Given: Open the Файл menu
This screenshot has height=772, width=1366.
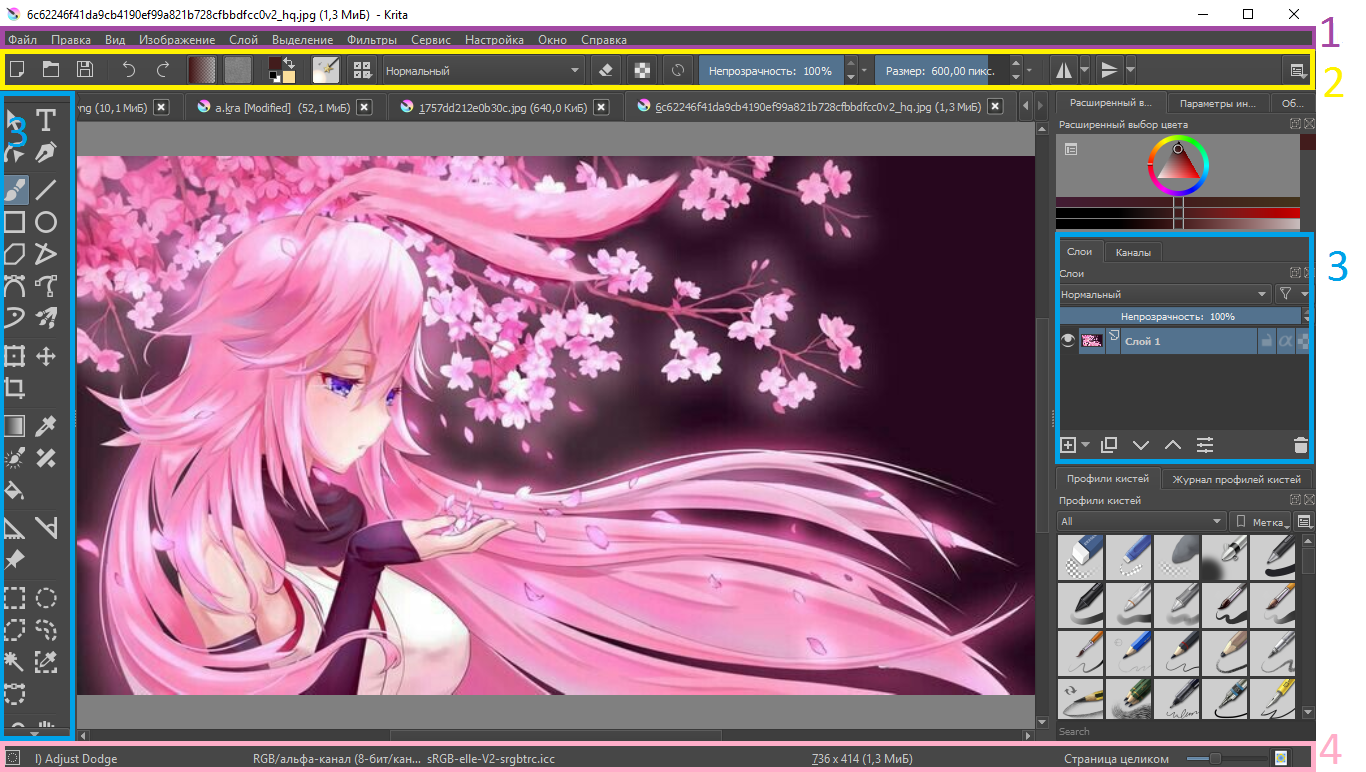Looking at the screenshot, I should [22, 40].
